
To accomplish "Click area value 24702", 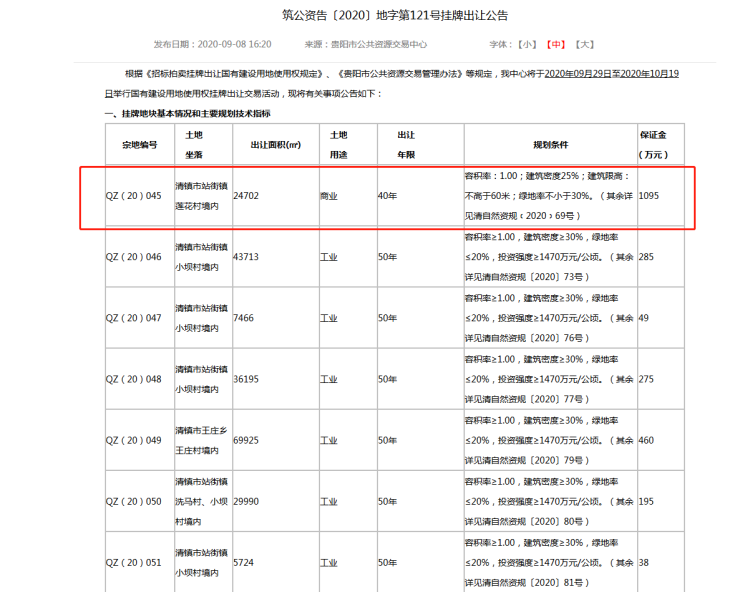I will [x=246, y=196].
